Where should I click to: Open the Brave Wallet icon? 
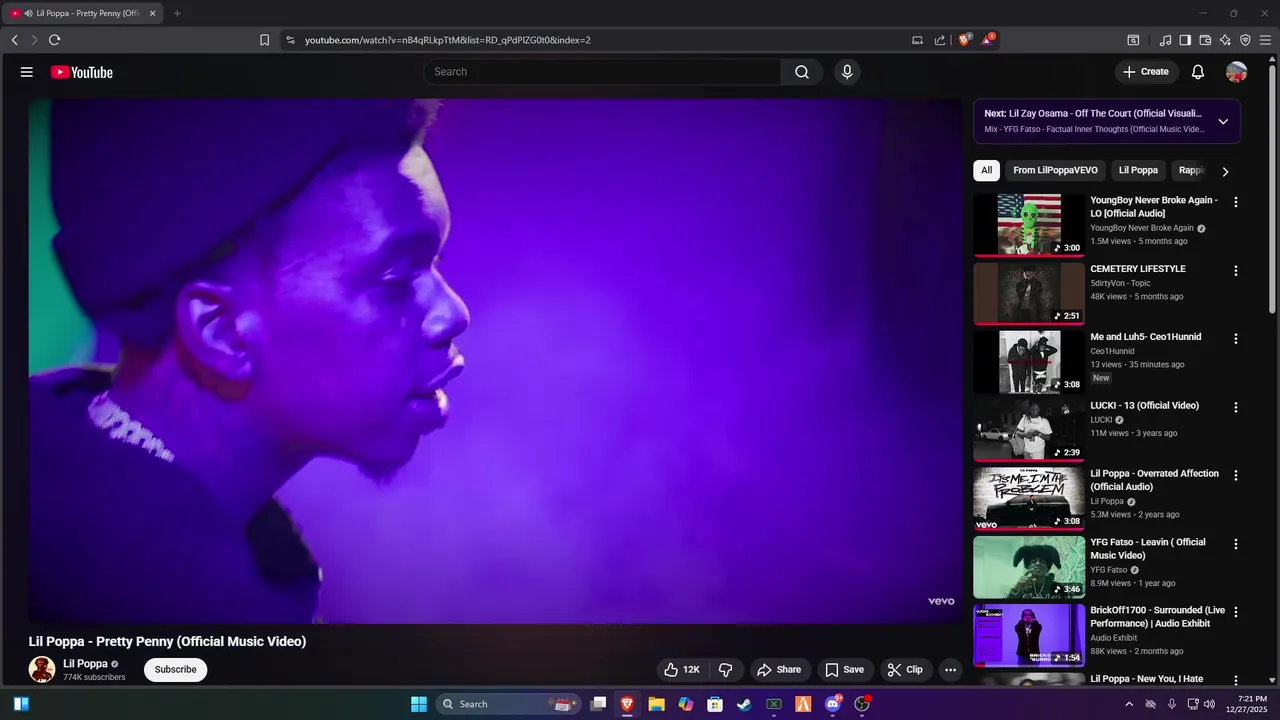tap(1205, 40)
